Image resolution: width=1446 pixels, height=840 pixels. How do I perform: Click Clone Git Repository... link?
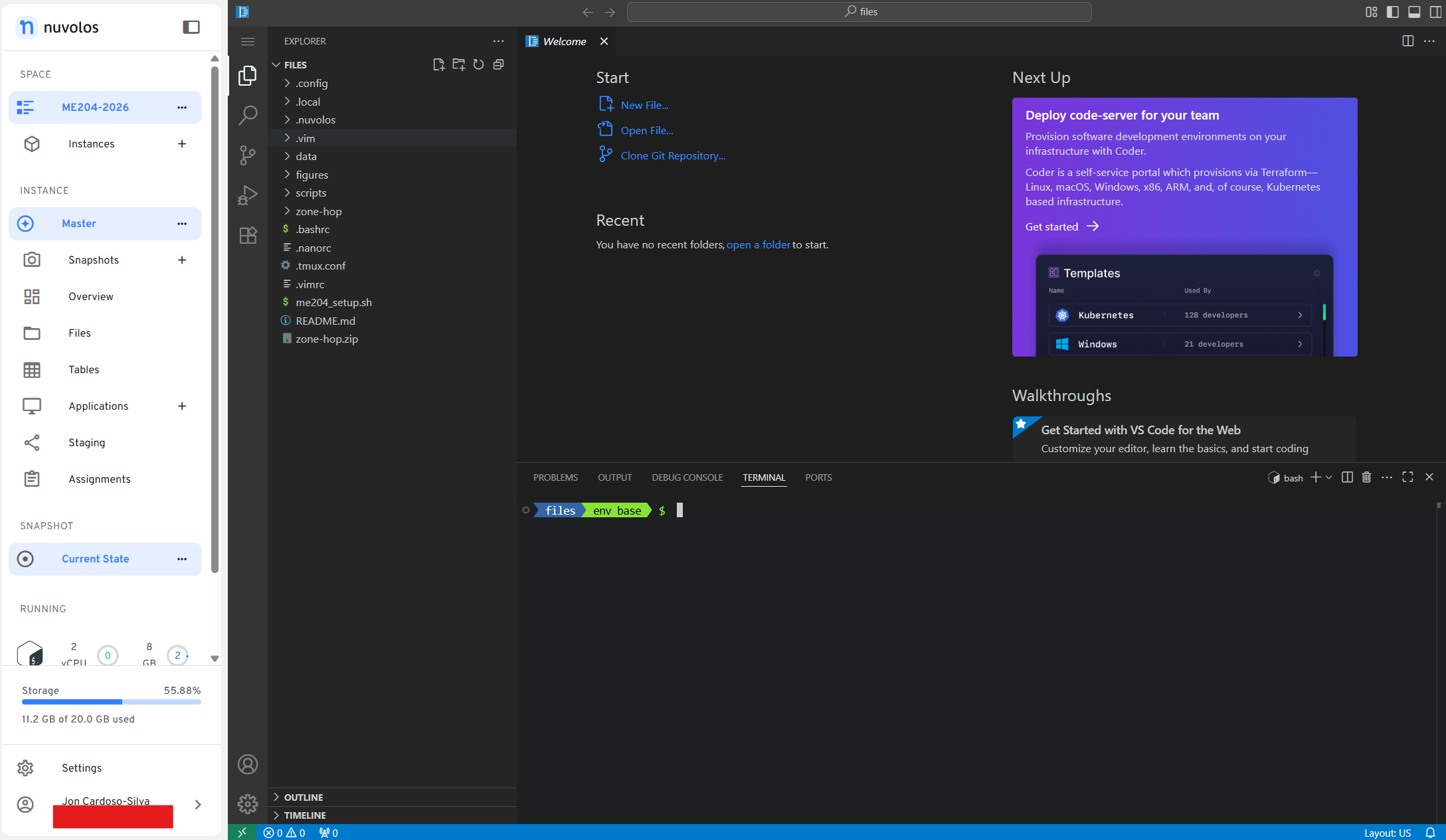pos(673,155)
